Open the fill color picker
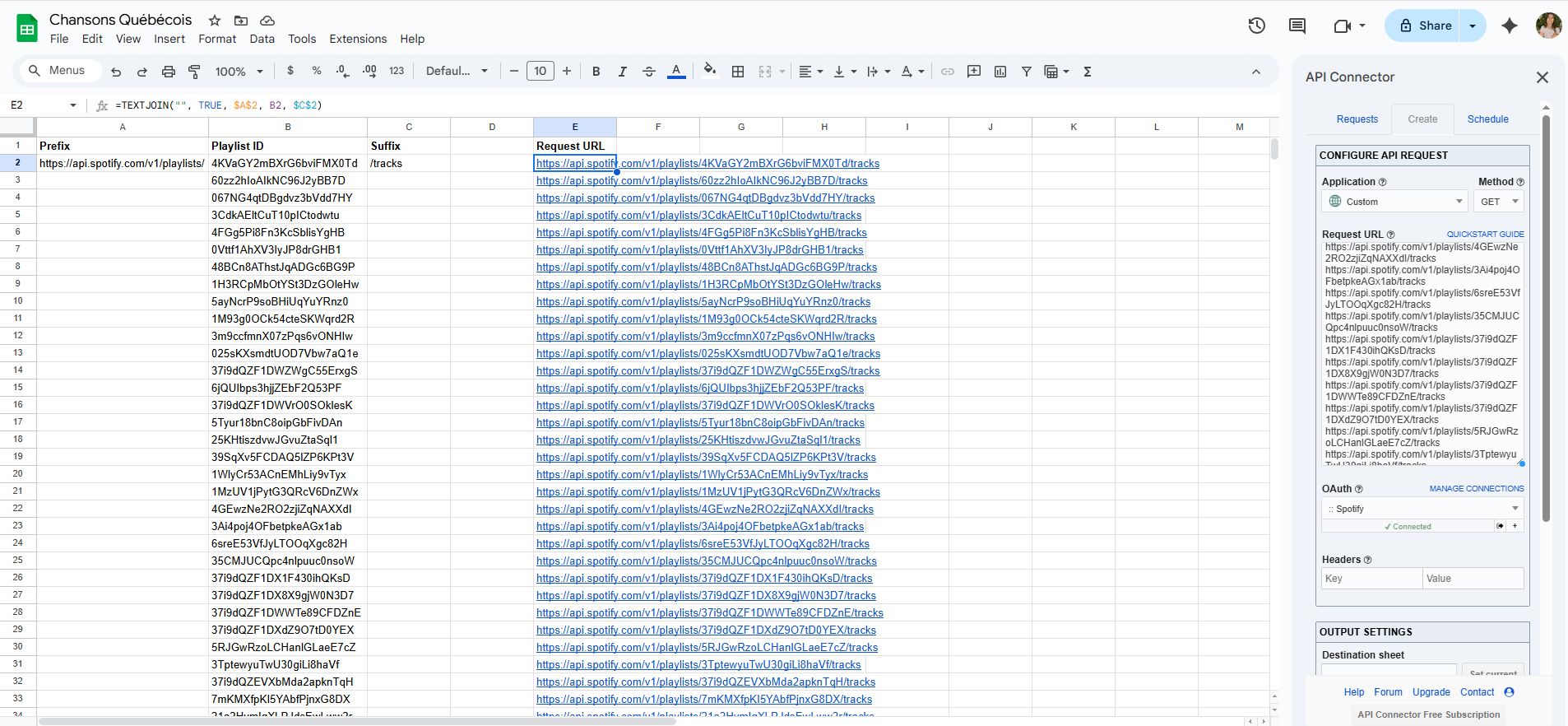 pos(710,71)
